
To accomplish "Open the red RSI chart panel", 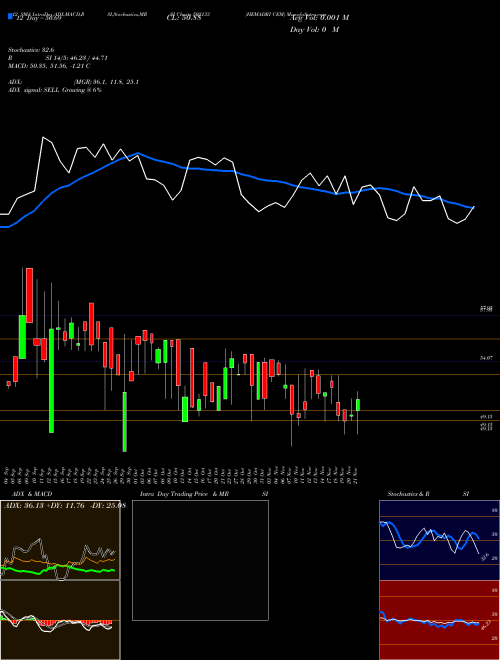I will 439,620.
